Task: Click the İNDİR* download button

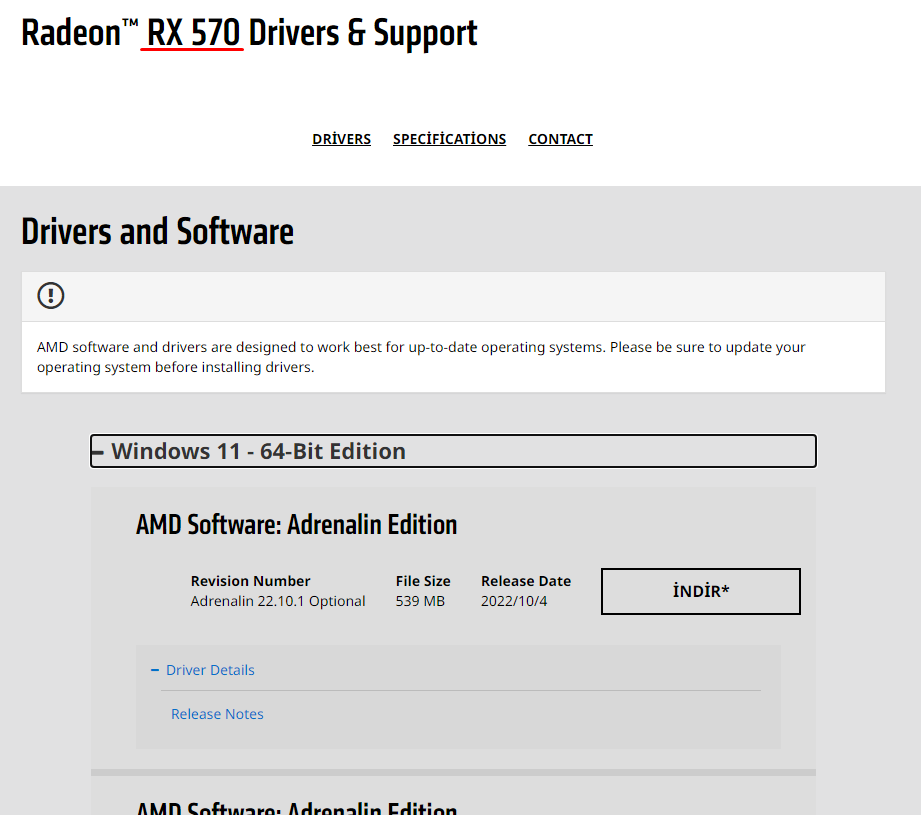Action: (x=701, y=591)
